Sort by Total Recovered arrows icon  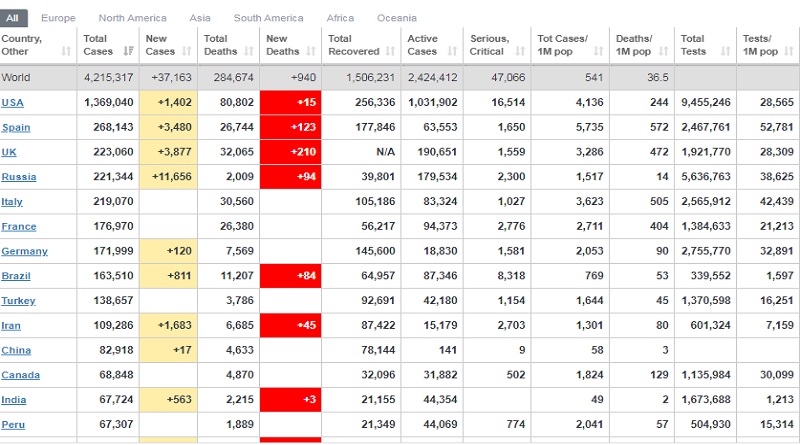tap(391, 51)
